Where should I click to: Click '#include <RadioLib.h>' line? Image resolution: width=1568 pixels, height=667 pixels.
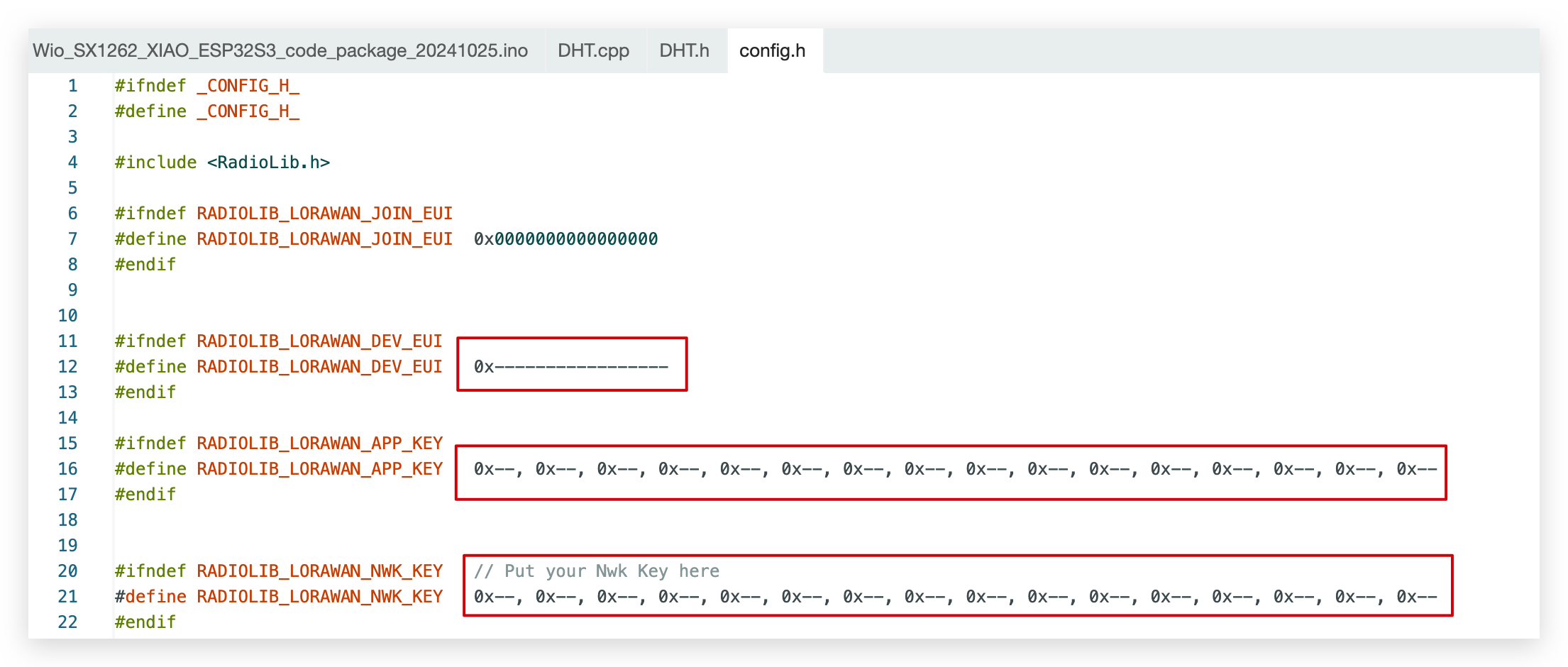click(x=222, y=162)
